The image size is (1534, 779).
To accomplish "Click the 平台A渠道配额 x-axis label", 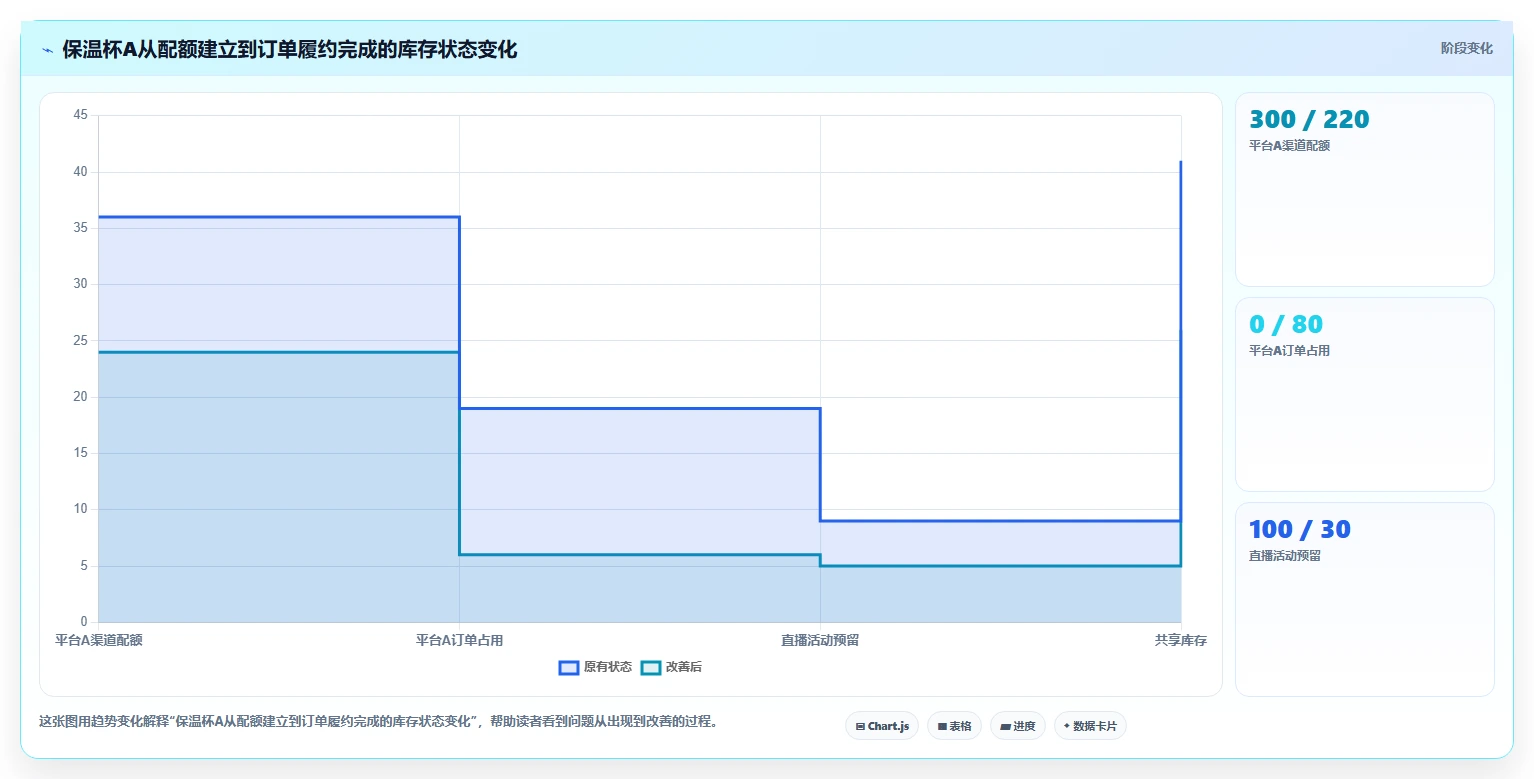I will tap(99, 640).
